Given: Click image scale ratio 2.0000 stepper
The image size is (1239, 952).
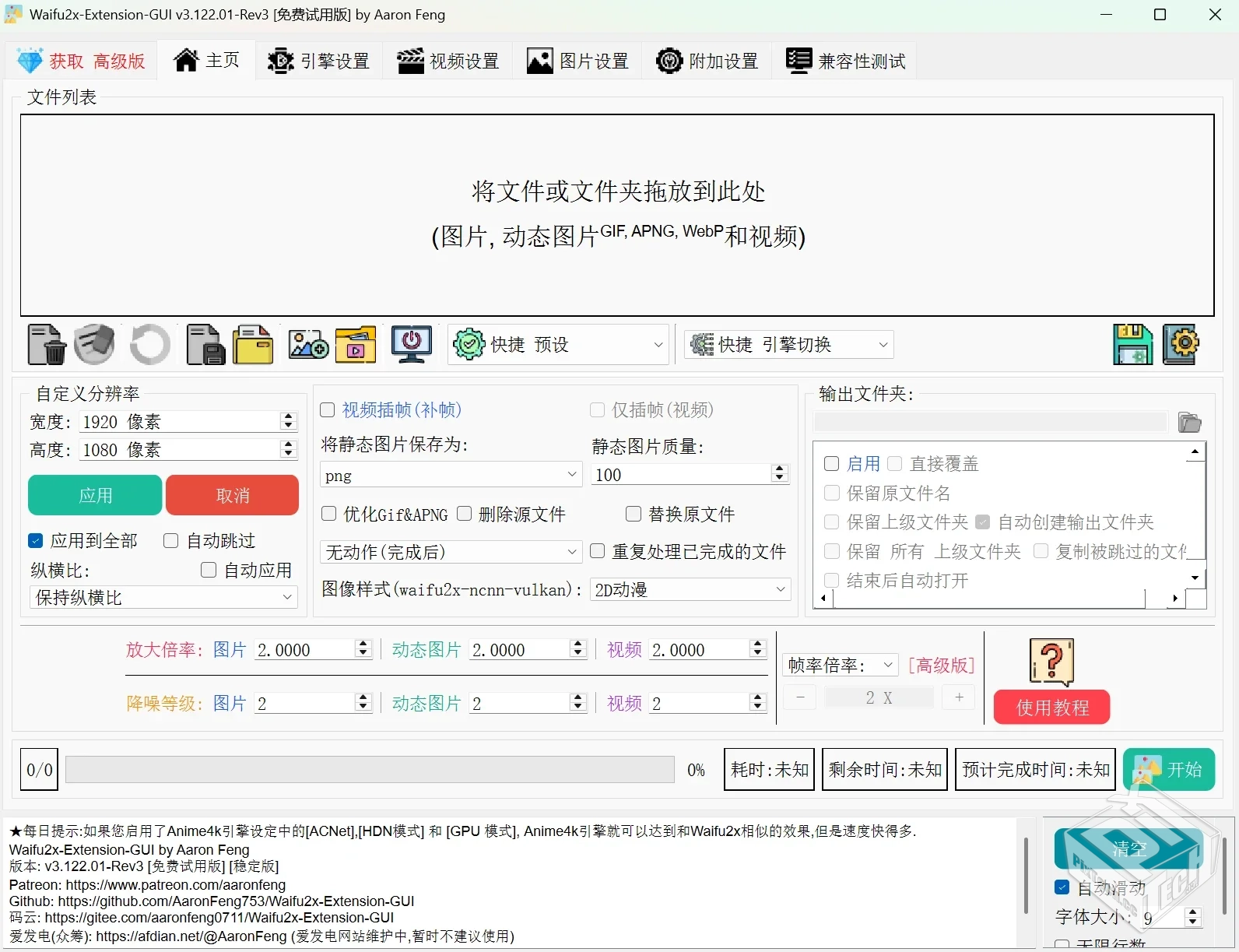Looking at the screenshot, I should pyautogui.click(x=363, y=648).
